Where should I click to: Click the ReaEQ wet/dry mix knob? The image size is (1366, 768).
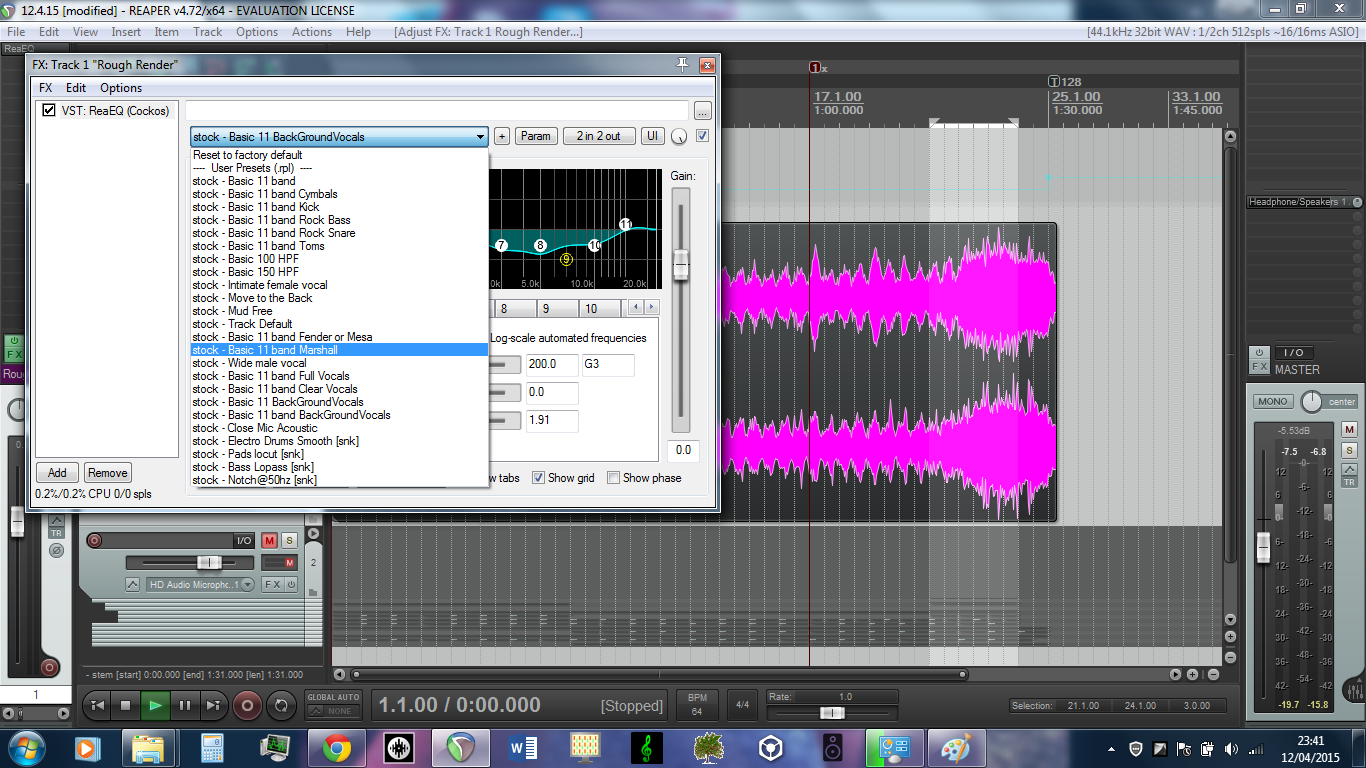pos(680,136)
